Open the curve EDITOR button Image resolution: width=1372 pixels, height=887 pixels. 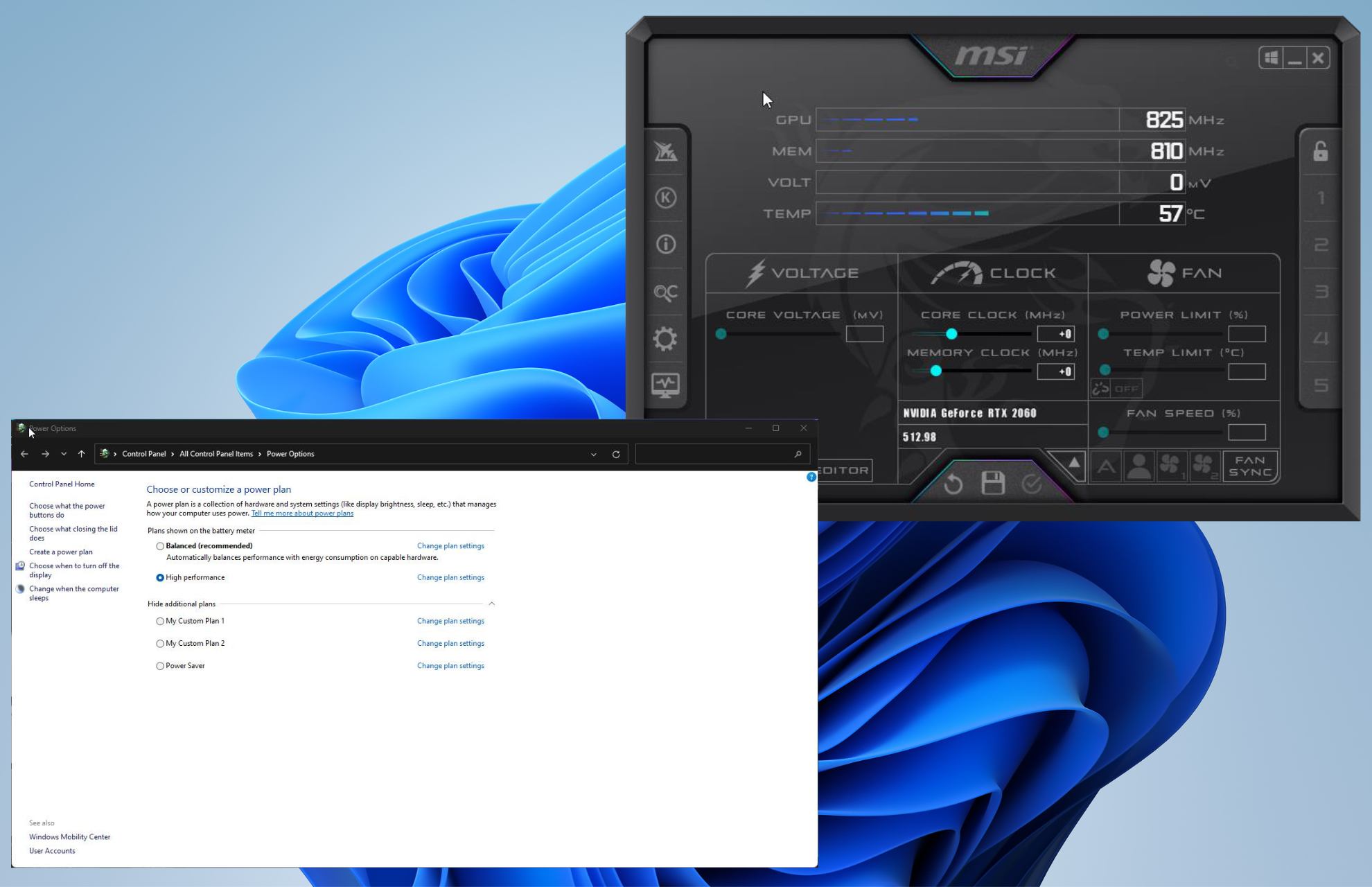(845, 471)
